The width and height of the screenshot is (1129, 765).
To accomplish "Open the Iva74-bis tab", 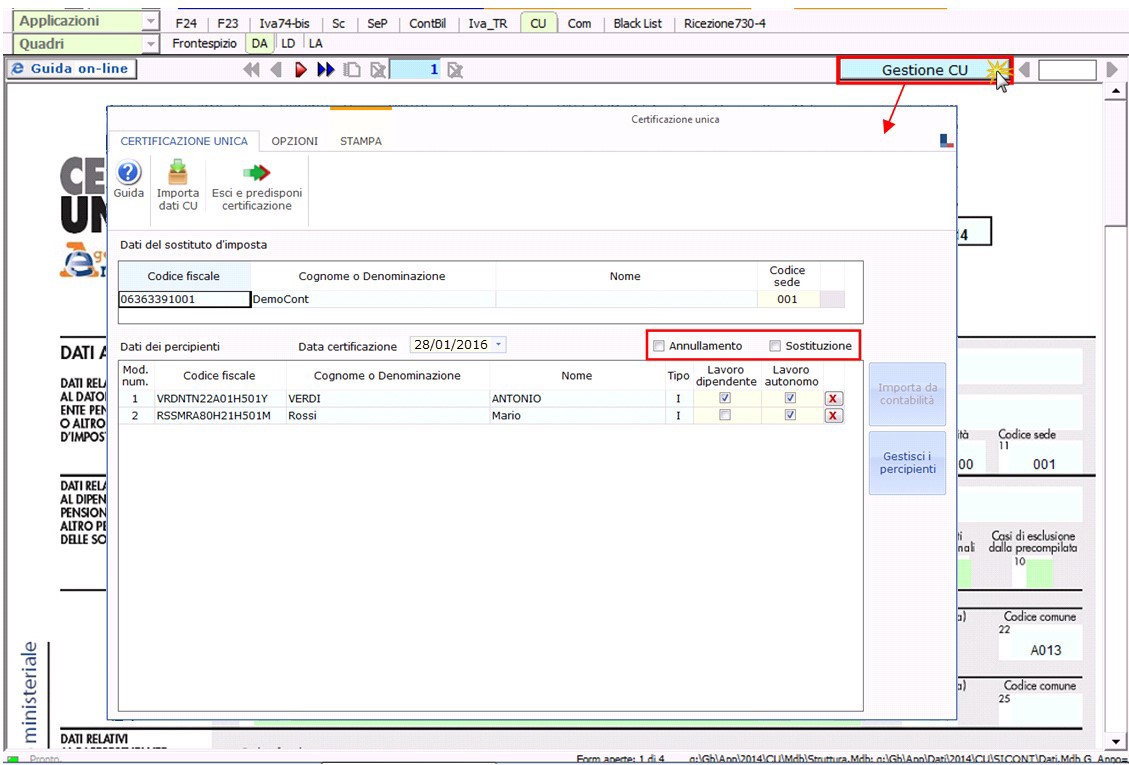I will pyautogui.click(x=284, y=24).
